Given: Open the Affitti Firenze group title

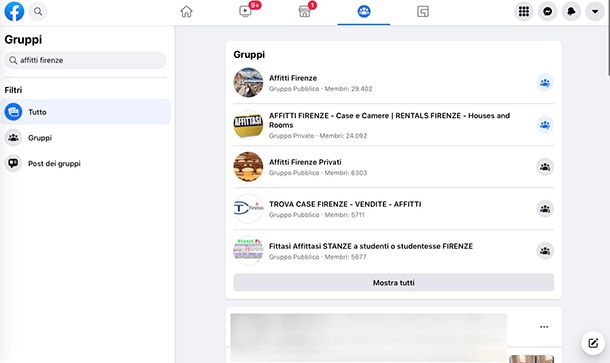Looking at the screenshot, I should click(293, 78).
